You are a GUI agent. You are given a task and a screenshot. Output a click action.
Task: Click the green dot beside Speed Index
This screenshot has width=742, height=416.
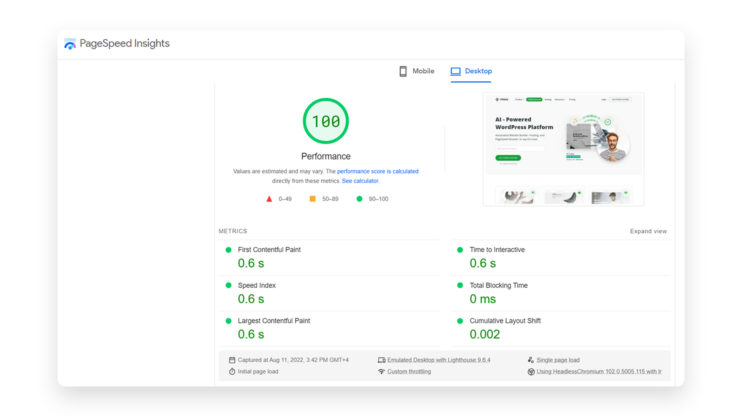(229, 285)
